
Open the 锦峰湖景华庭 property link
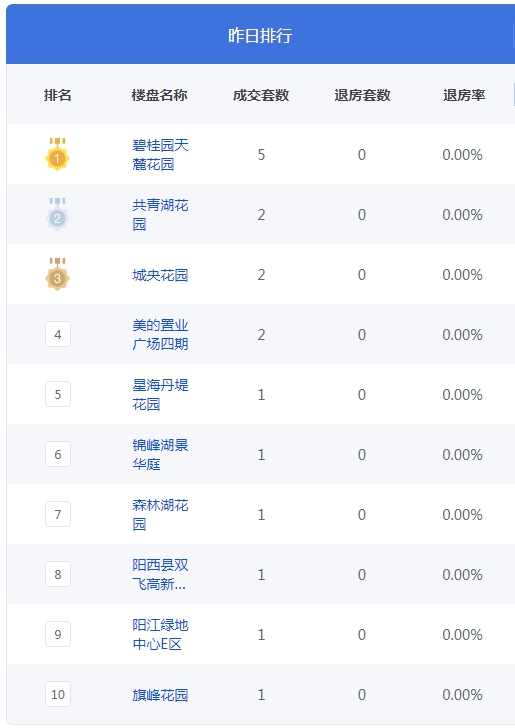click(160, 454)
